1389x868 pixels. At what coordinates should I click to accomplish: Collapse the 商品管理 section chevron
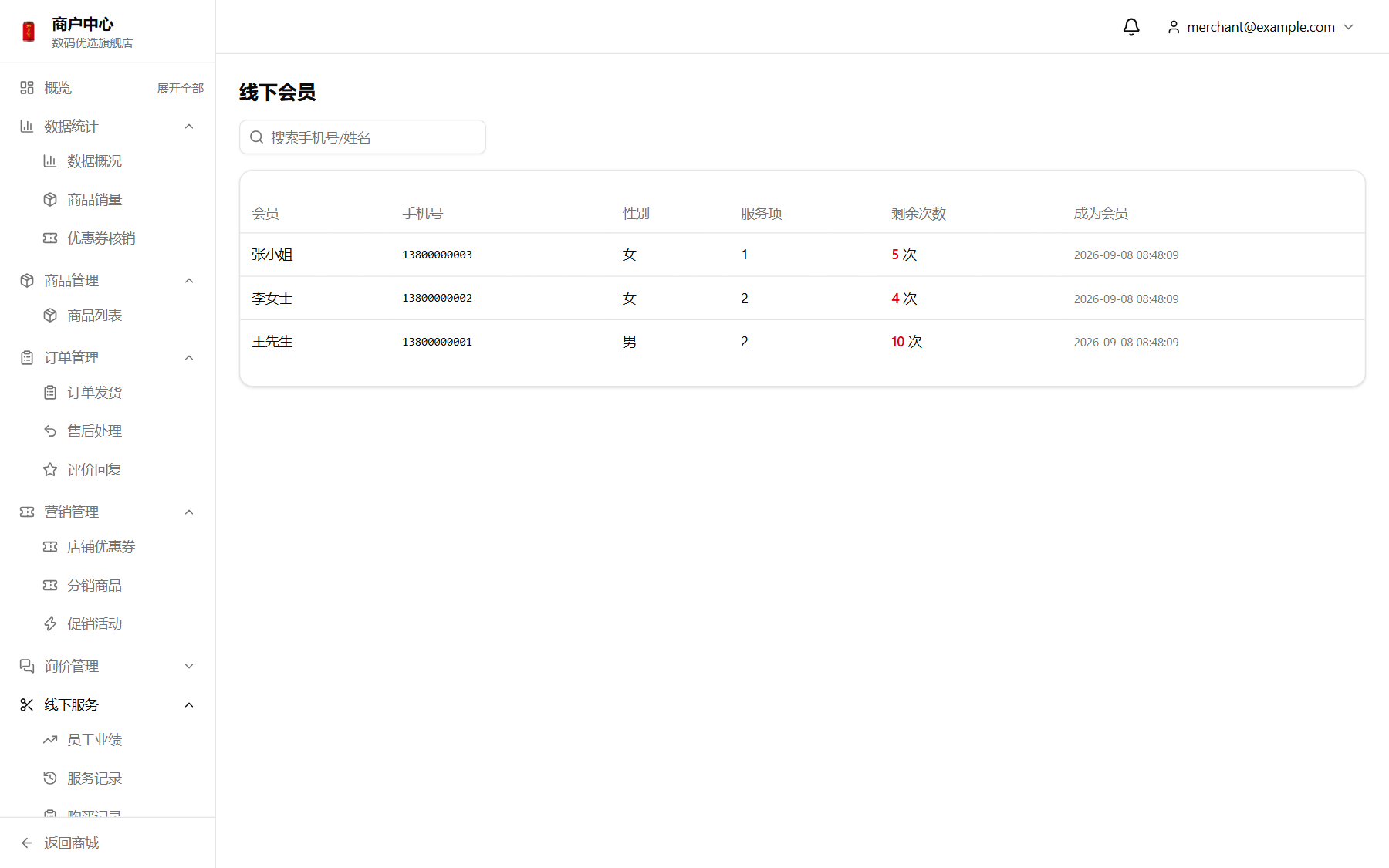point(189,281)
